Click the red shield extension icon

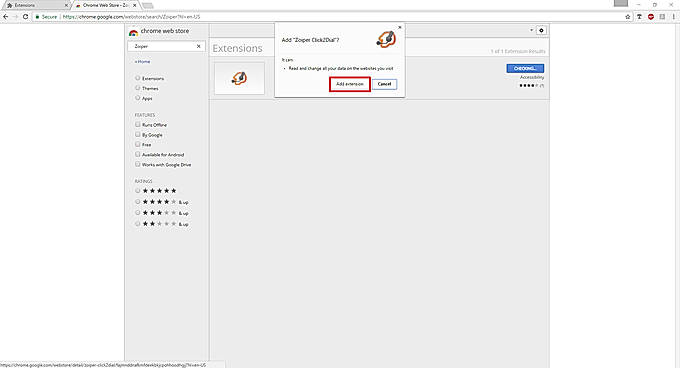[651, 16]
